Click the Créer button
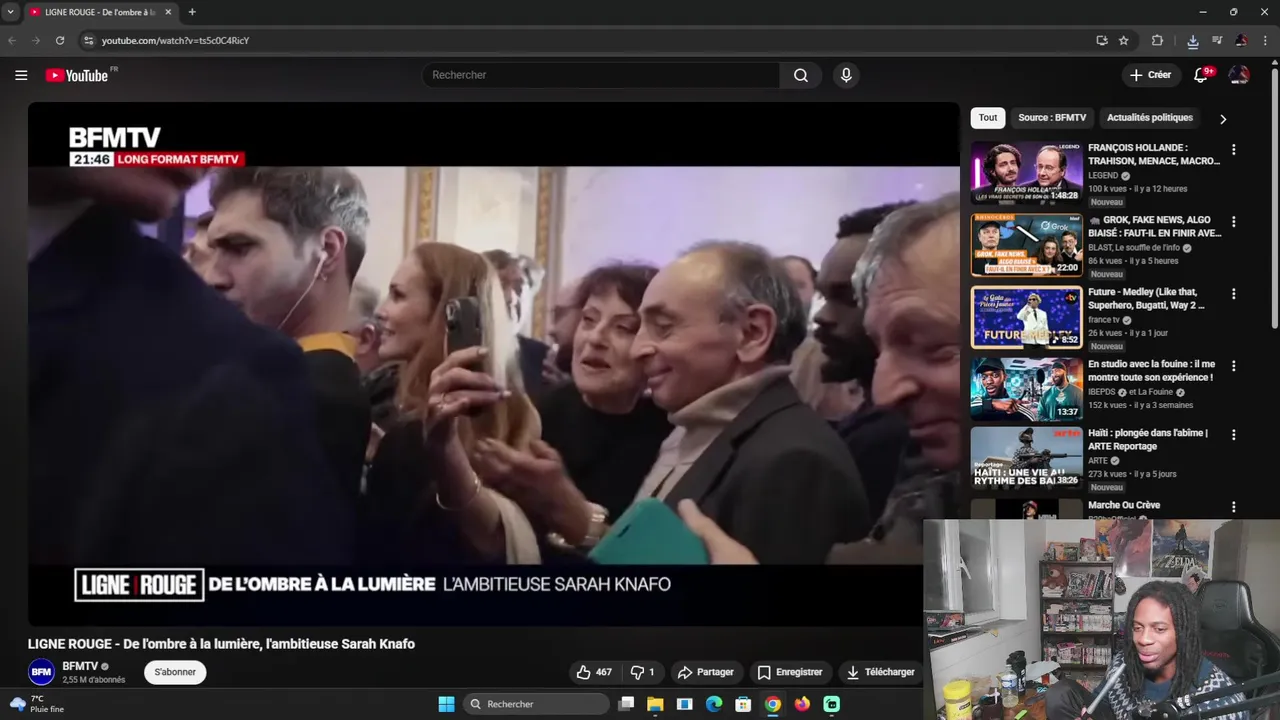This screenshot has width=1280, height=720. [1150, 75]
